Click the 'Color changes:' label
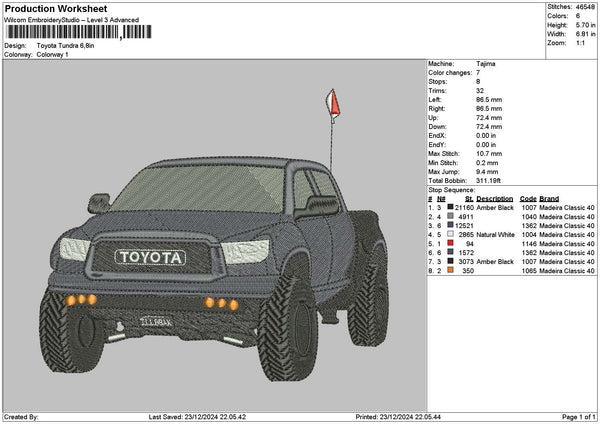Image resolution: width=600 pixels, height=424 pixels. (x=450, y=73)
